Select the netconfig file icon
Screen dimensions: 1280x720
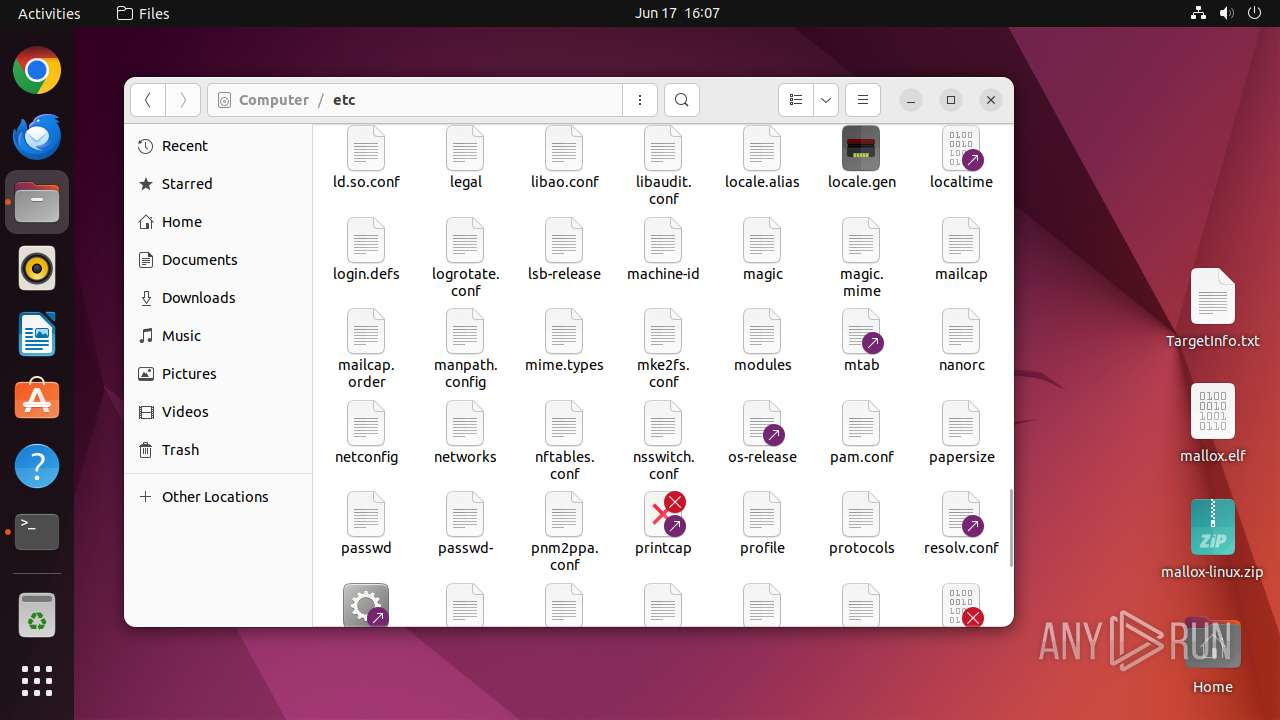(366, 423)
